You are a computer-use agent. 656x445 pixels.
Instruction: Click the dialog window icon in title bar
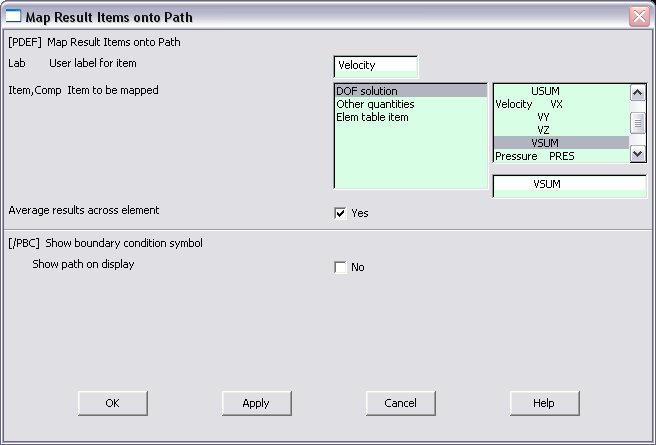click(13, 16)
